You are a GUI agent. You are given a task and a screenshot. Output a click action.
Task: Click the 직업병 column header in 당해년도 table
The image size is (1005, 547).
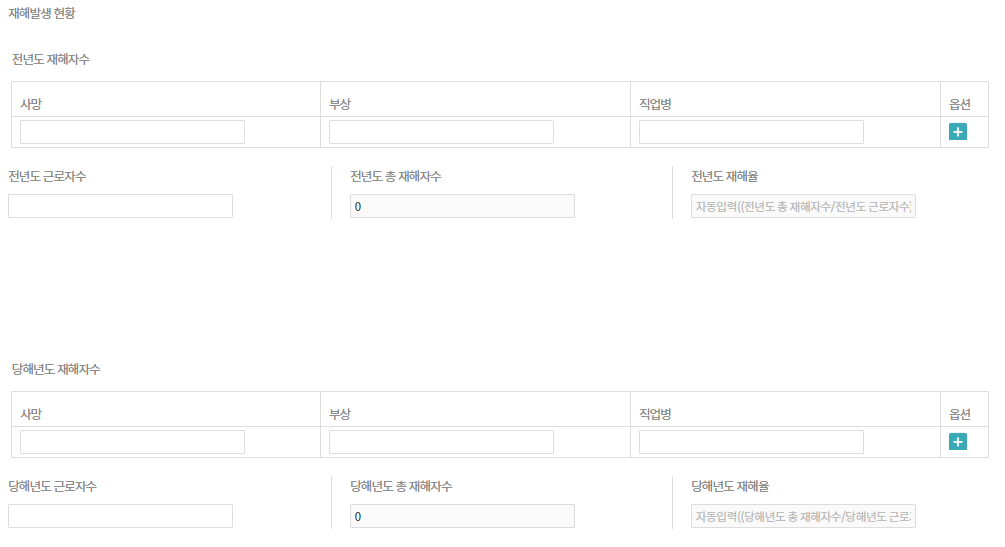[x=655, y=414]
